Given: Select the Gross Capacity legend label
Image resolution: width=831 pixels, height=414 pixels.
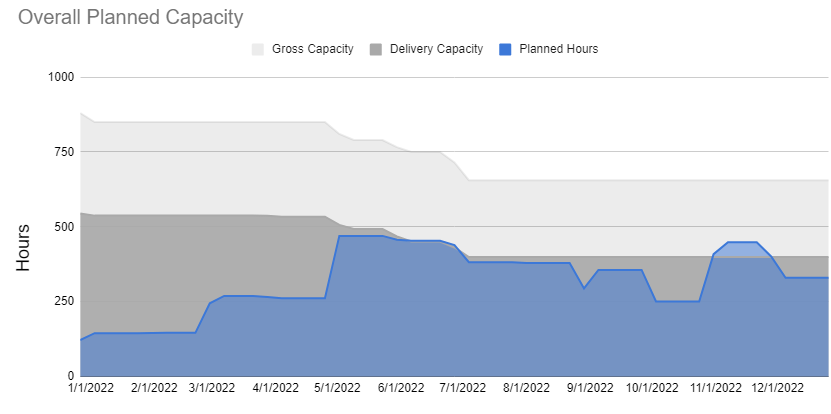Looking at the screenshot, I should coord(312,49).
